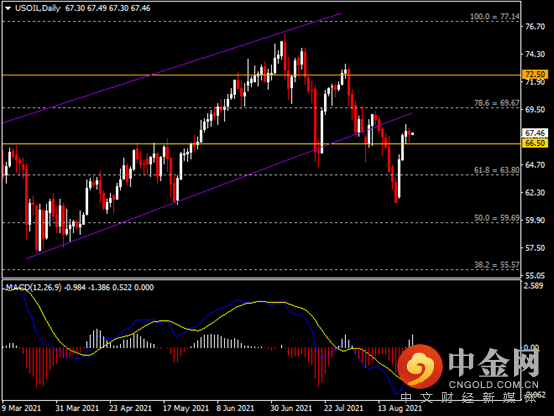
Task: Click the red CNGOLD logo icon
Action: pyautogui.click(x=420, y=366)
